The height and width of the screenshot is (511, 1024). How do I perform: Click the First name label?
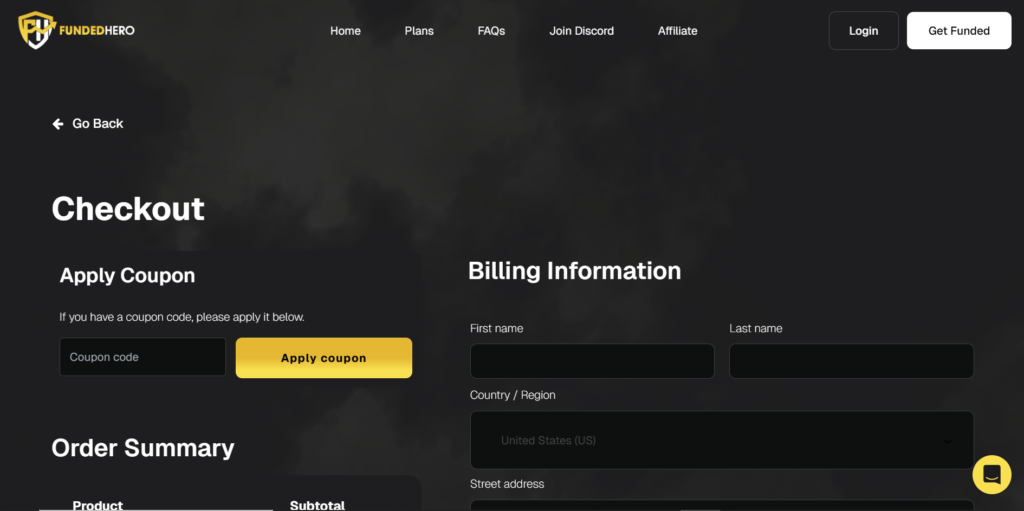coord(496,329)
